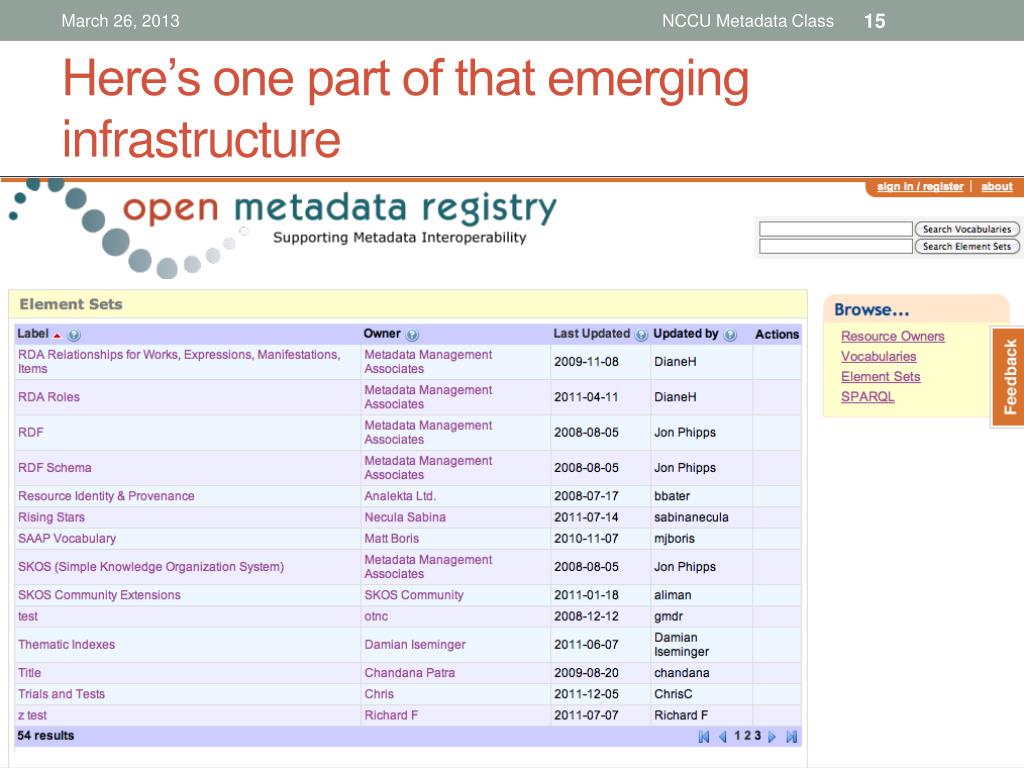Screen dimensions: 1024x768
Task: Open owner Matt Boris
Action: coord(391,539)
